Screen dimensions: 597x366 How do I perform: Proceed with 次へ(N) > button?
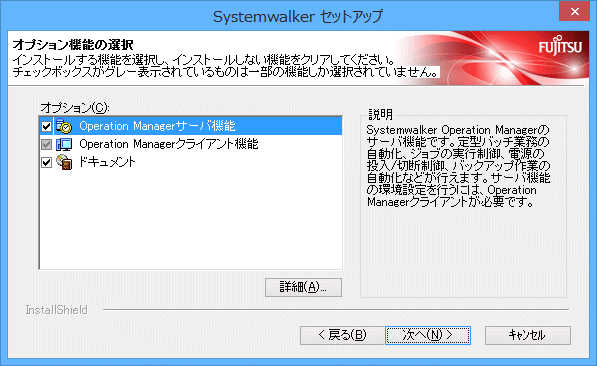(x=428, y=335)
